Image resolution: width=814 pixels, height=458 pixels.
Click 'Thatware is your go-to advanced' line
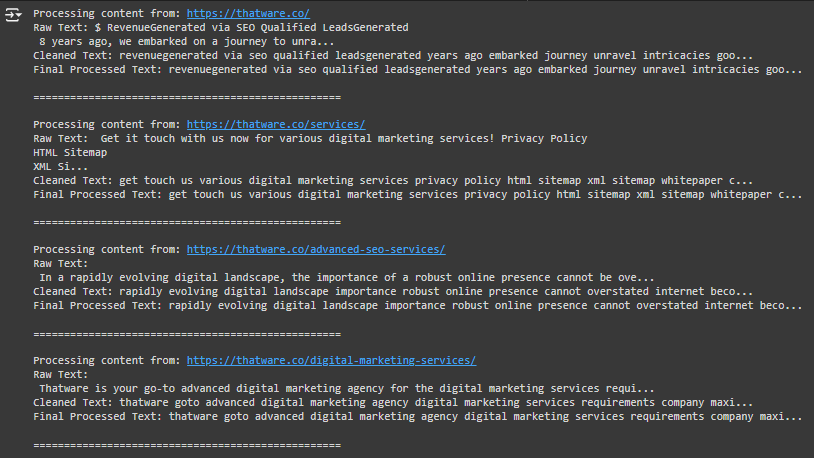click(x=347, y=389)
